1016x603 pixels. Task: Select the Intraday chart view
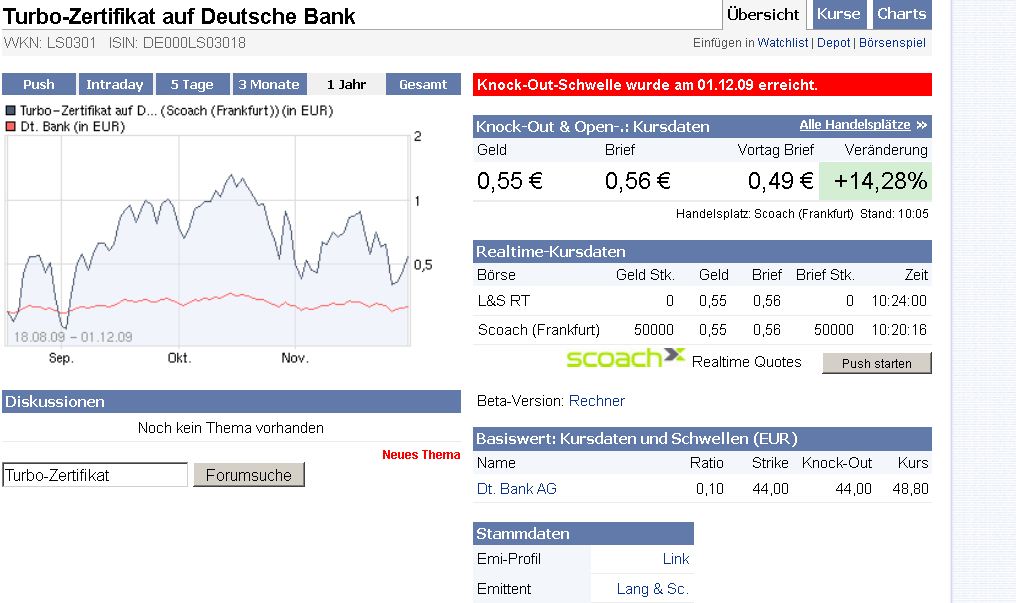[x=113, y=84]
